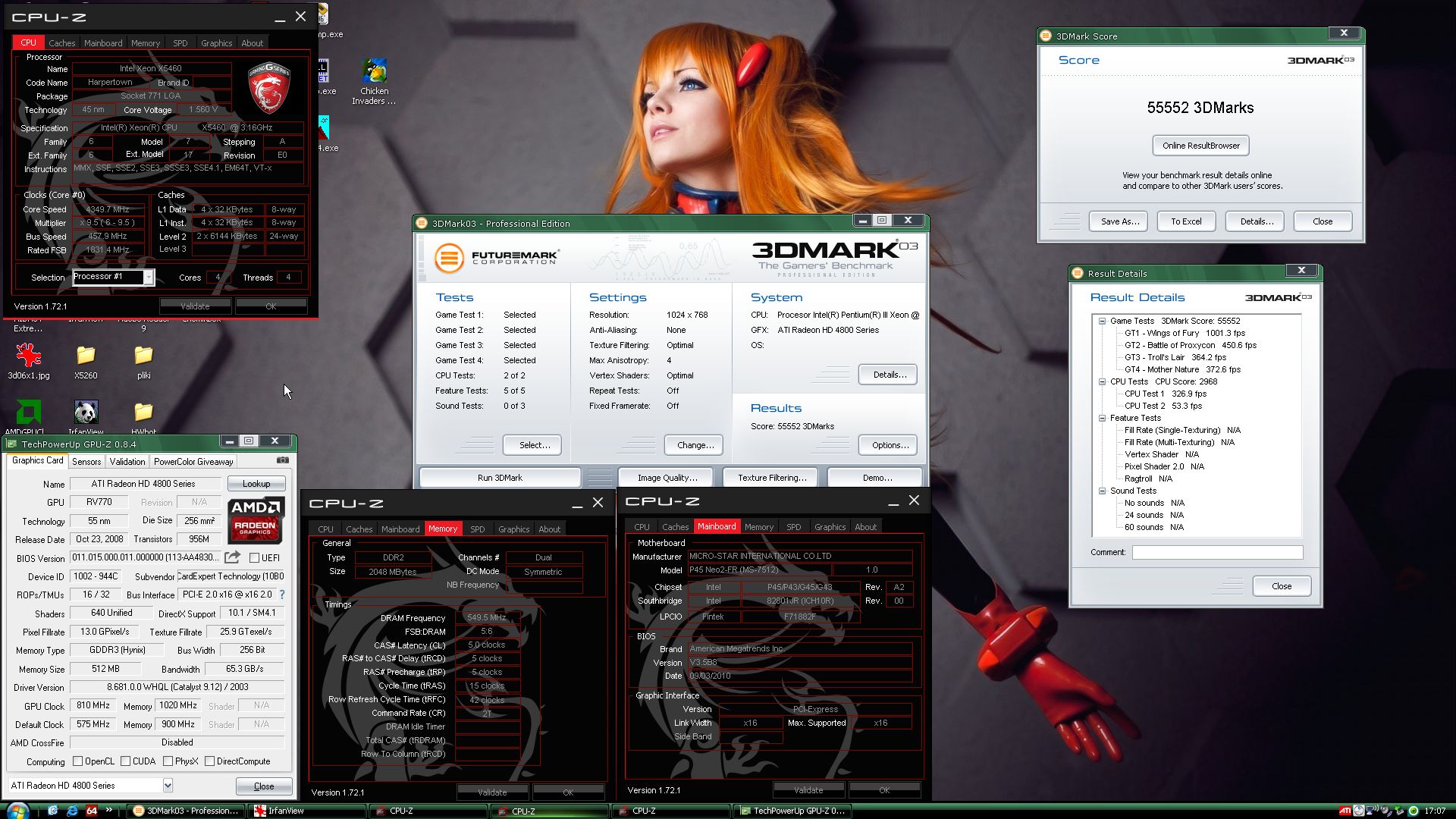Viewport: 1456px width, 819px height.
Task: Open the Windows Start orb
Action: click(x=17, y=811)
